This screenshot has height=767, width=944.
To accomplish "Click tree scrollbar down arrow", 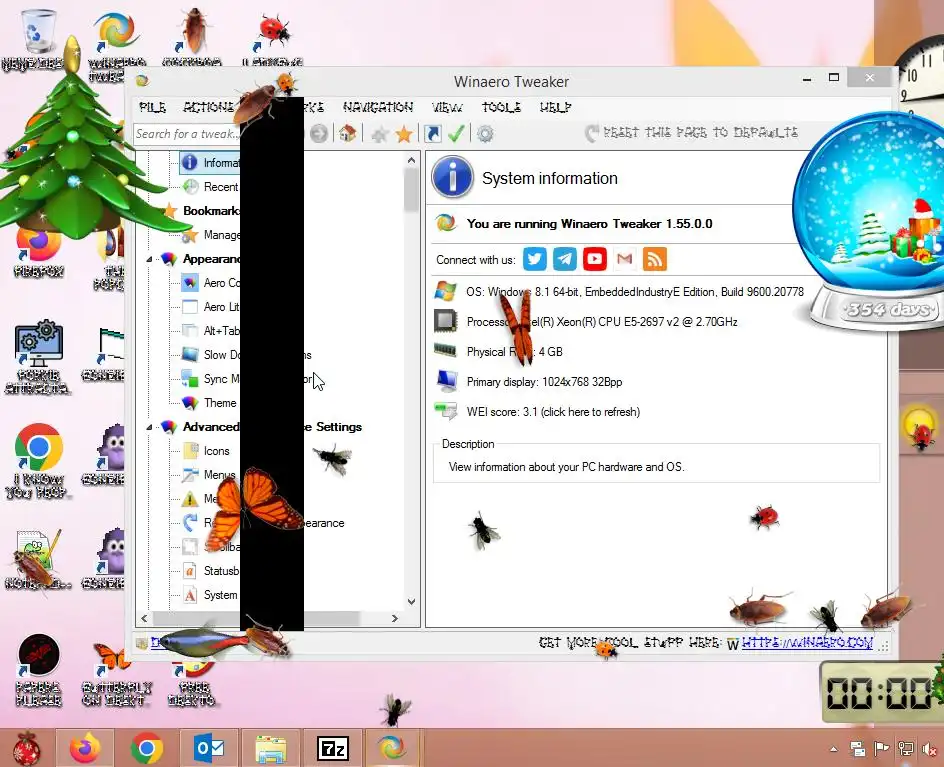I will [411, 601].
